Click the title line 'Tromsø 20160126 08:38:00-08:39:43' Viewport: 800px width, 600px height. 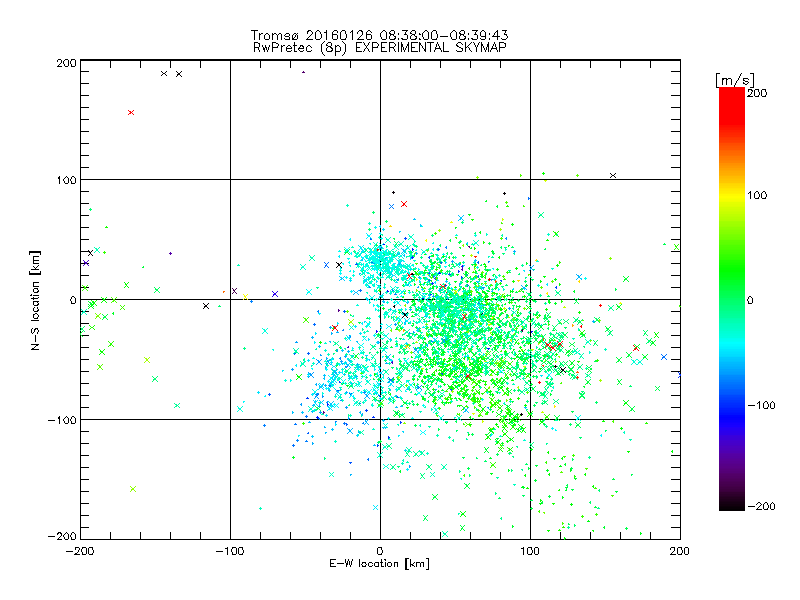(x=379, y=35)
